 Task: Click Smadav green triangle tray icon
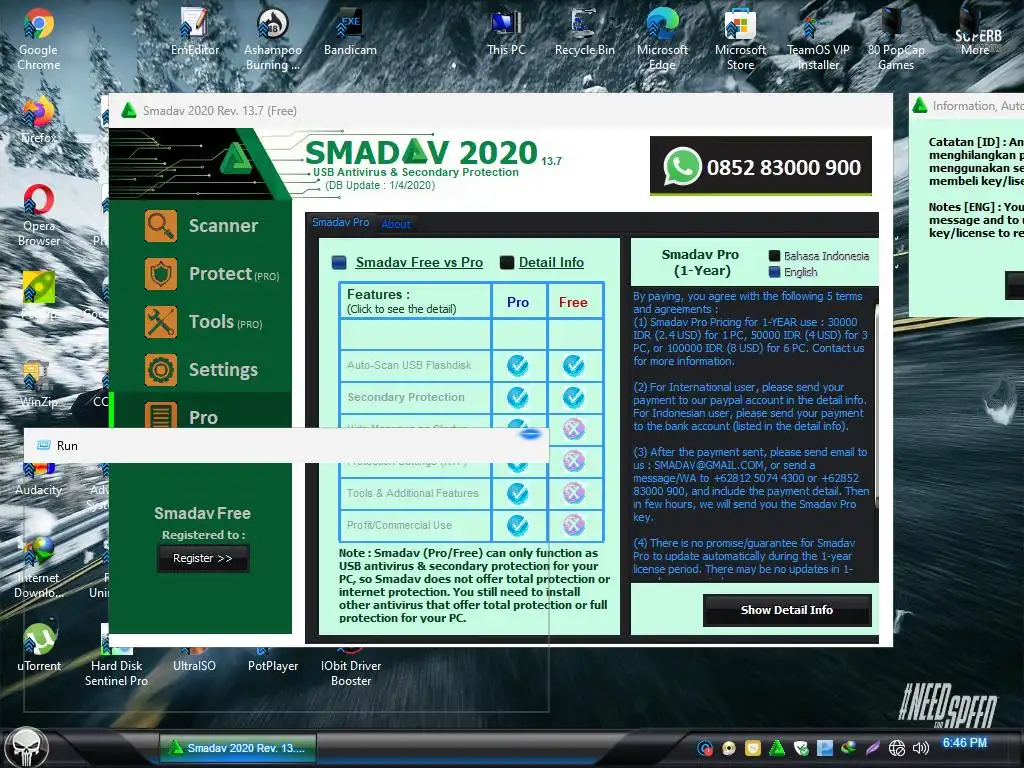(x=777, y=748)
